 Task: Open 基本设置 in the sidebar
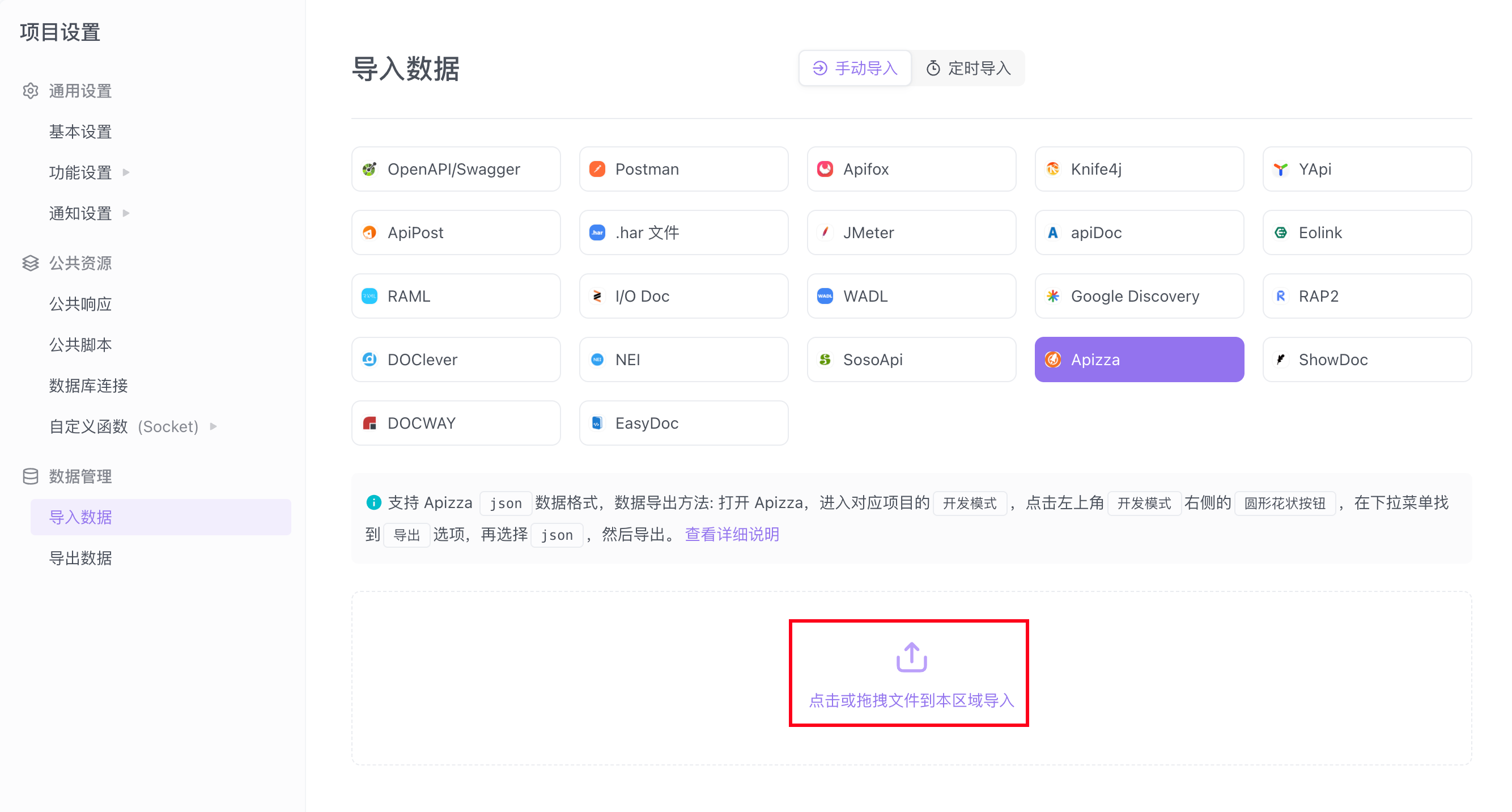pyautogui.click(x=80, y=132)
